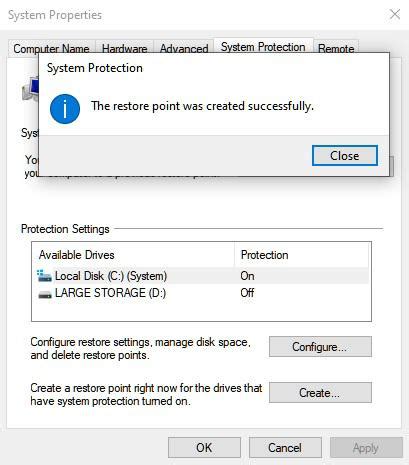Image resolution: width=409 pixels, height=465 pixels.
Task: Click the blue information icon in dialog
Action: point(65,109)
